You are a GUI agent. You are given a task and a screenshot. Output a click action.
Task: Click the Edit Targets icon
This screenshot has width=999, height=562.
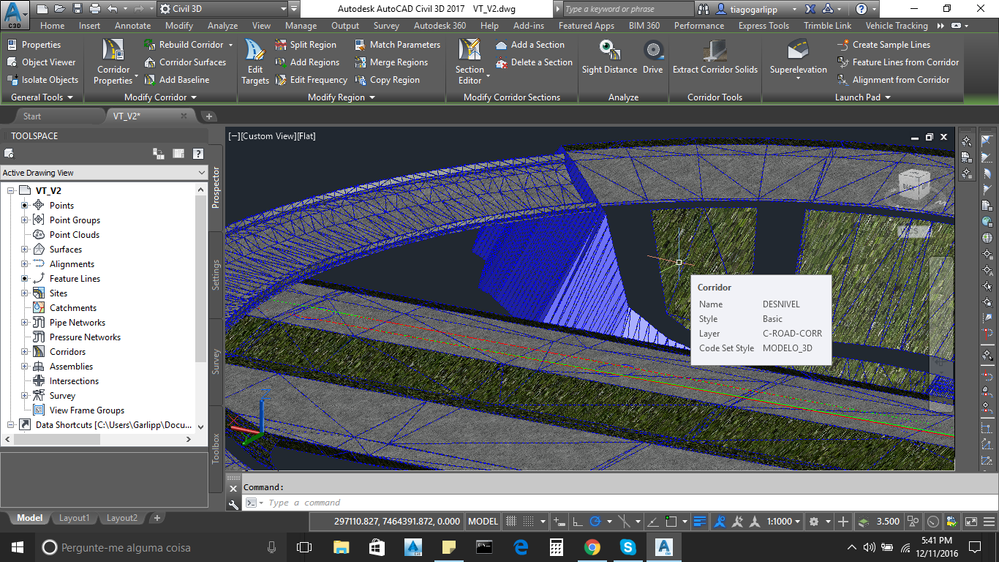point(255,61)
